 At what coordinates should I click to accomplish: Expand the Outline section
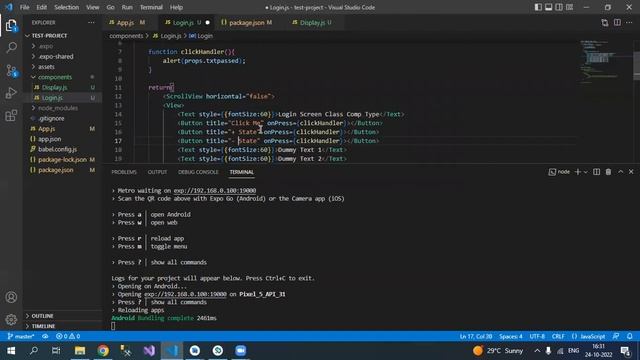point(42,316)
